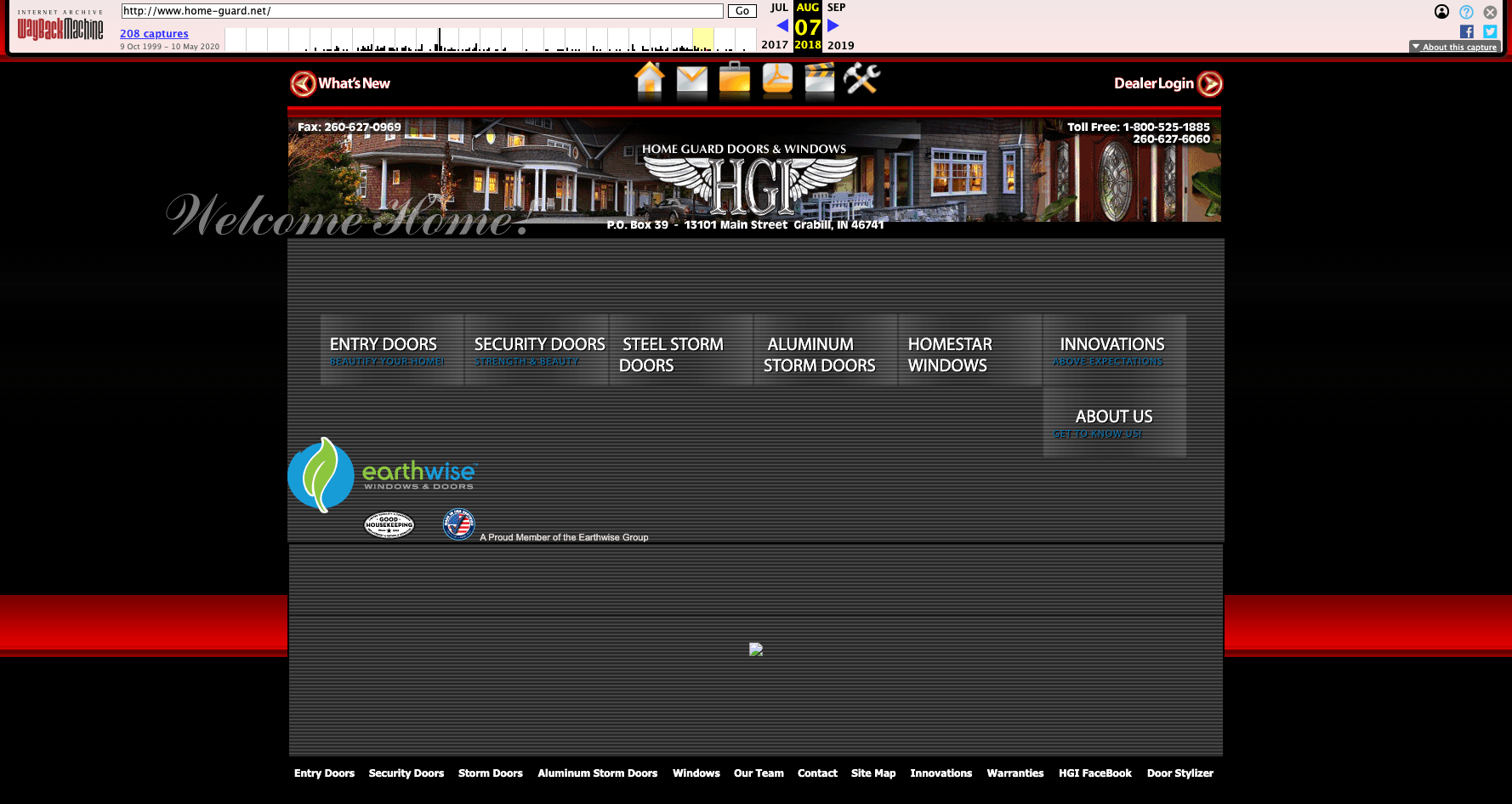This screenshot has height=804, width=1512.
Task: Open the envelope mail icon
Action: [692, 80]
